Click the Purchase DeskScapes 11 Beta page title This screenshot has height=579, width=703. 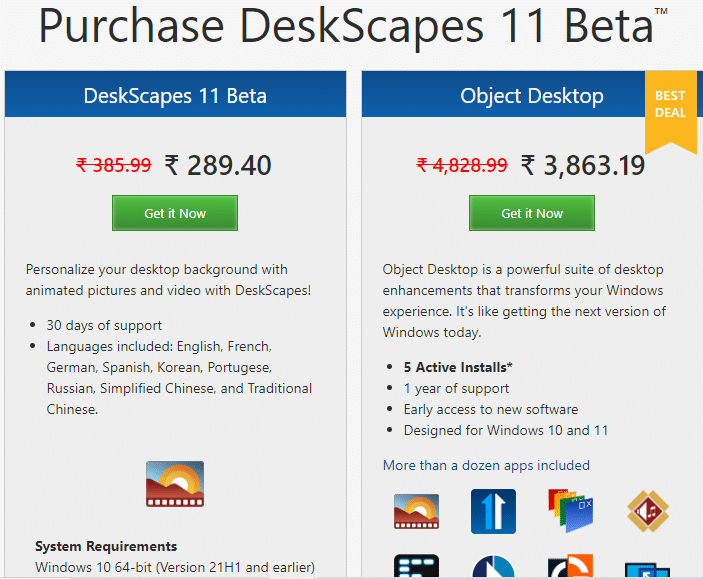352,27
